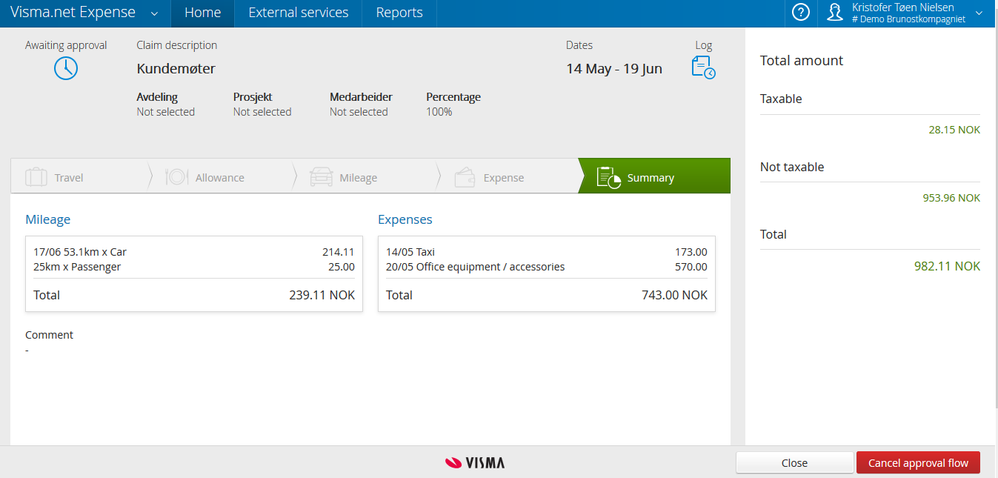Click the Kundemøter claim description text
Viewport: 998px width, 478px height.
click(x=176, y=70)
